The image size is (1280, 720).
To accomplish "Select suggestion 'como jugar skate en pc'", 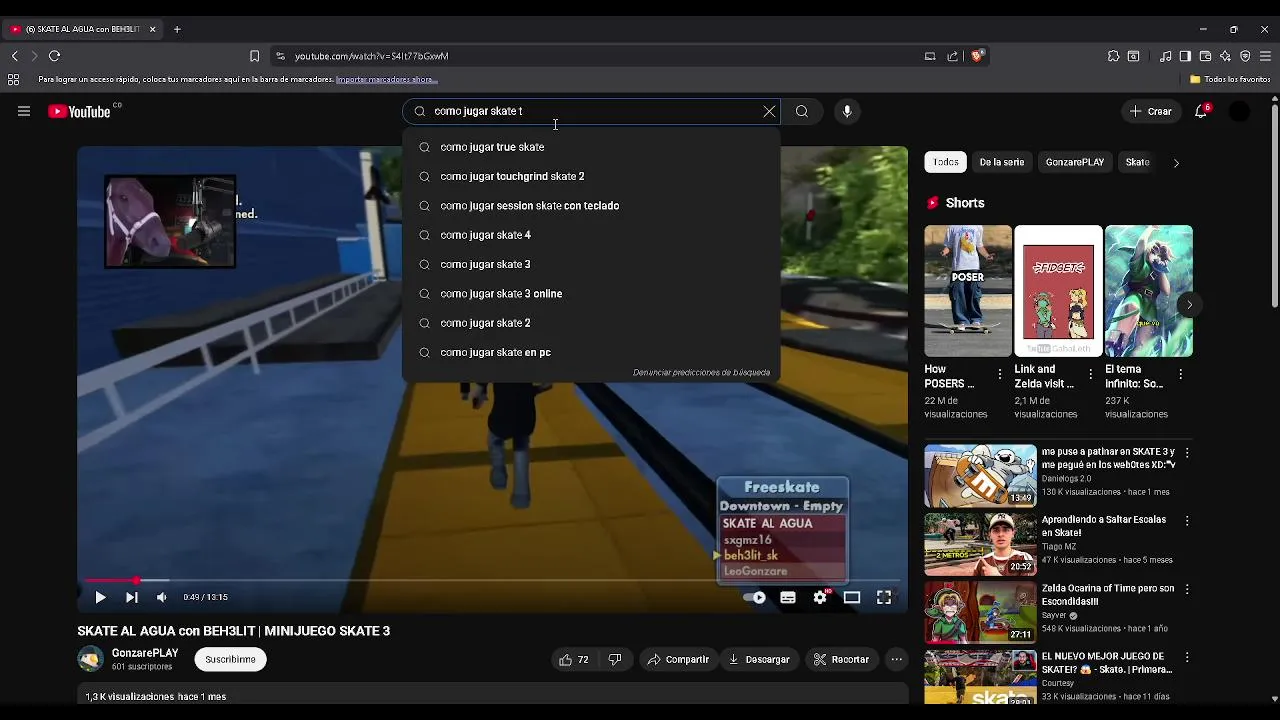I will tap(590, 352).
